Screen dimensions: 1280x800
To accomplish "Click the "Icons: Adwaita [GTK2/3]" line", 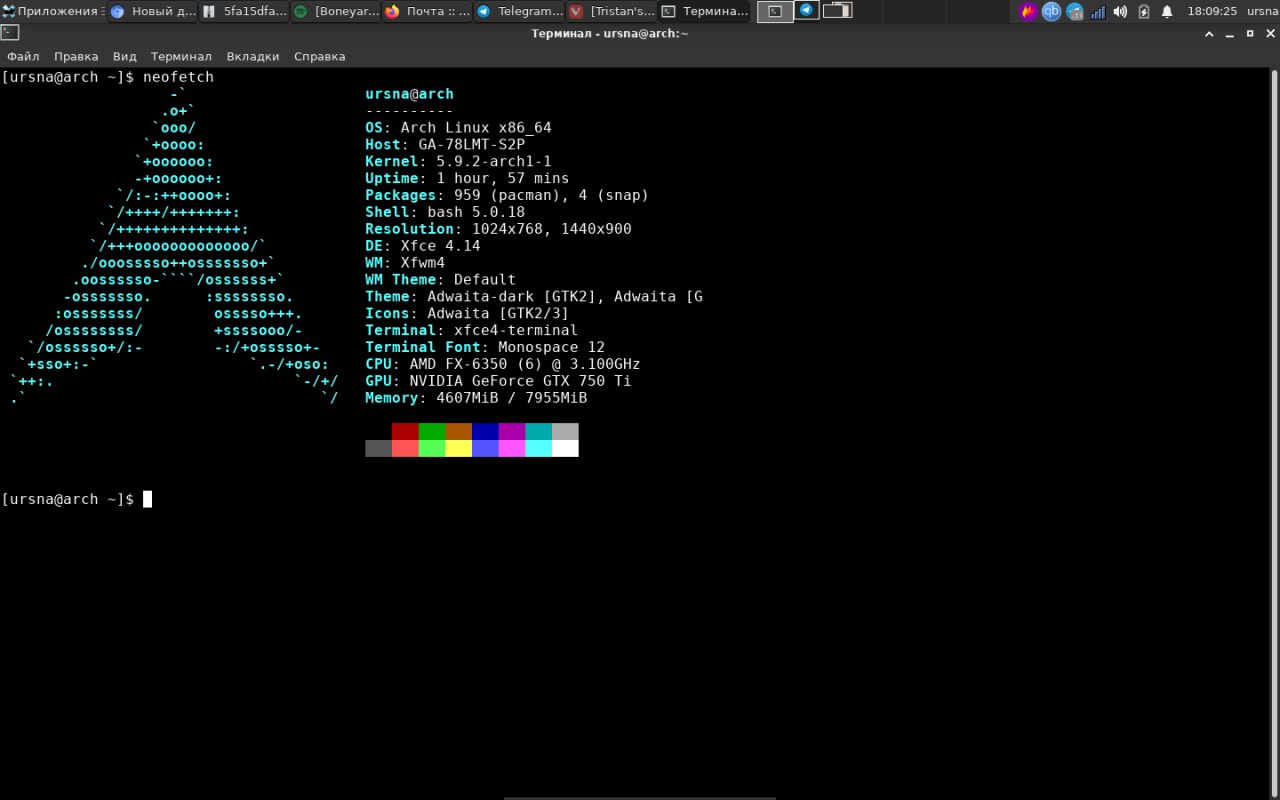I will (467, 315).
